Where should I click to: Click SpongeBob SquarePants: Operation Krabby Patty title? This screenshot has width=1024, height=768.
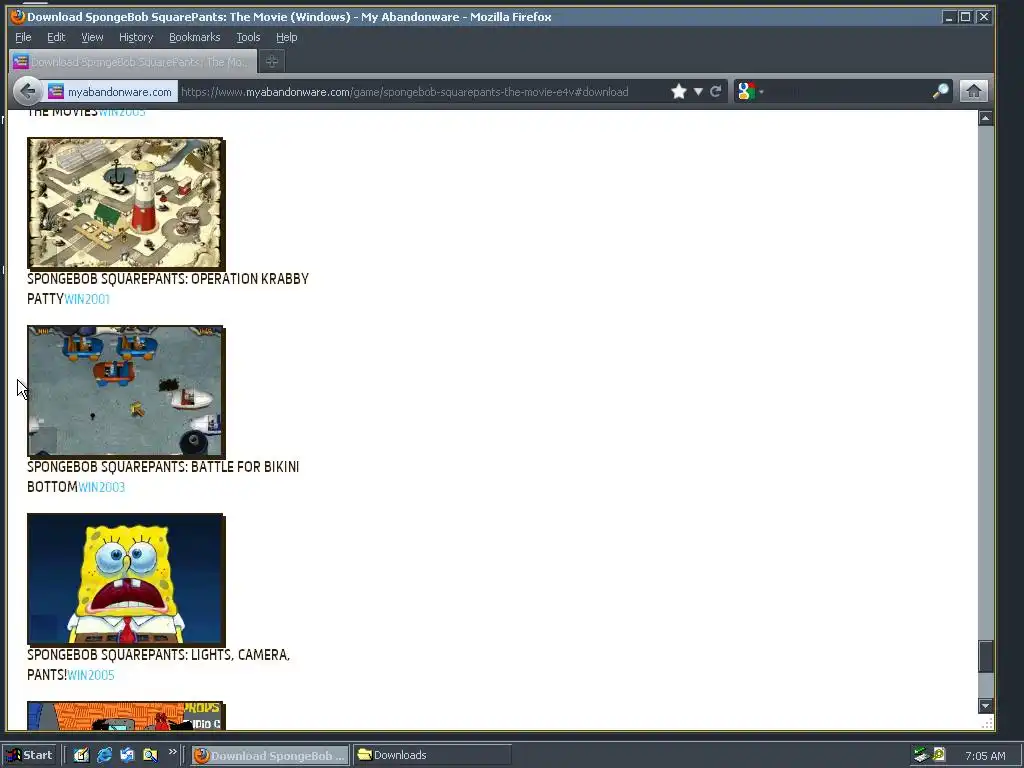[x=168, y=289]
